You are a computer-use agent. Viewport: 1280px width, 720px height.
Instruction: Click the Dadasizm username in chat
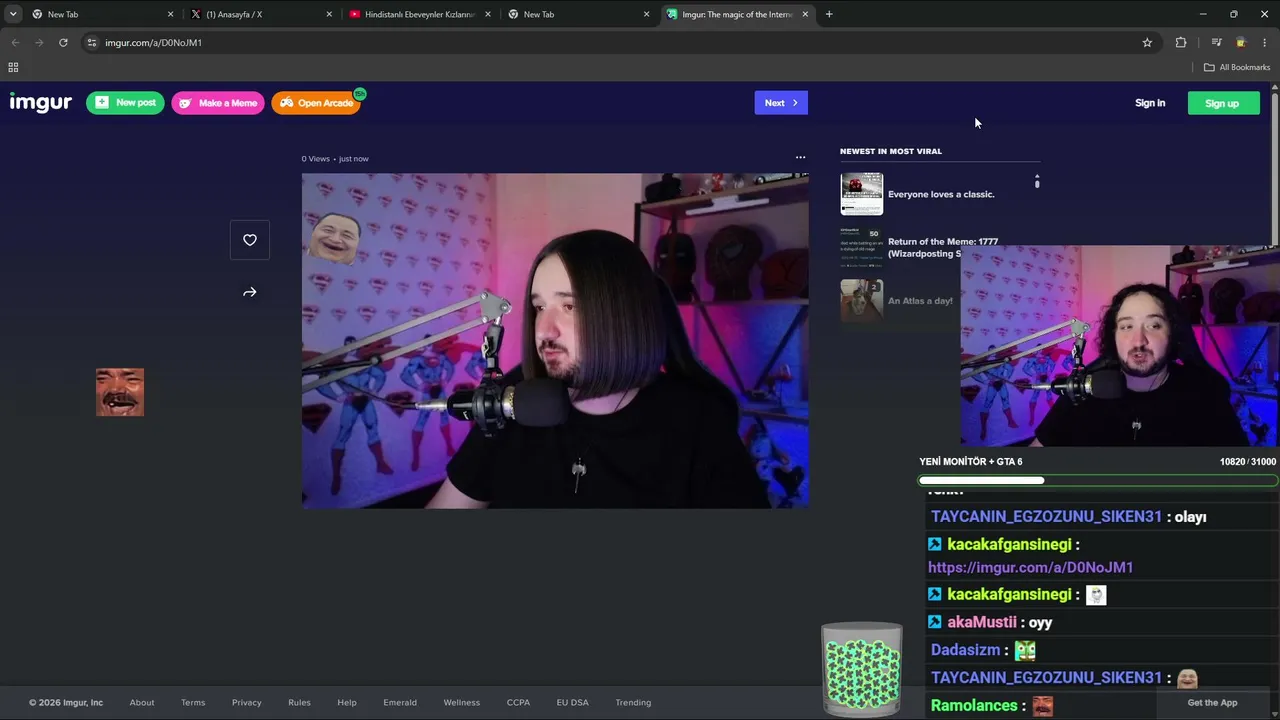pos(966,650)
